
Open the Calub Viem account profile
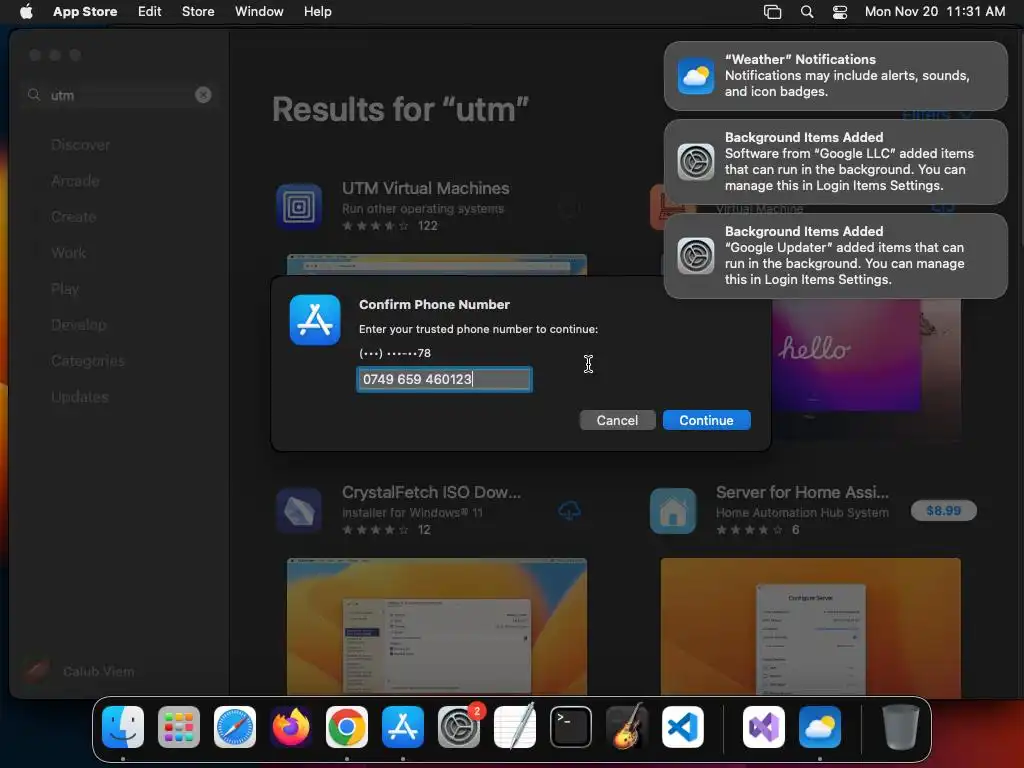[x=78, y=671]
